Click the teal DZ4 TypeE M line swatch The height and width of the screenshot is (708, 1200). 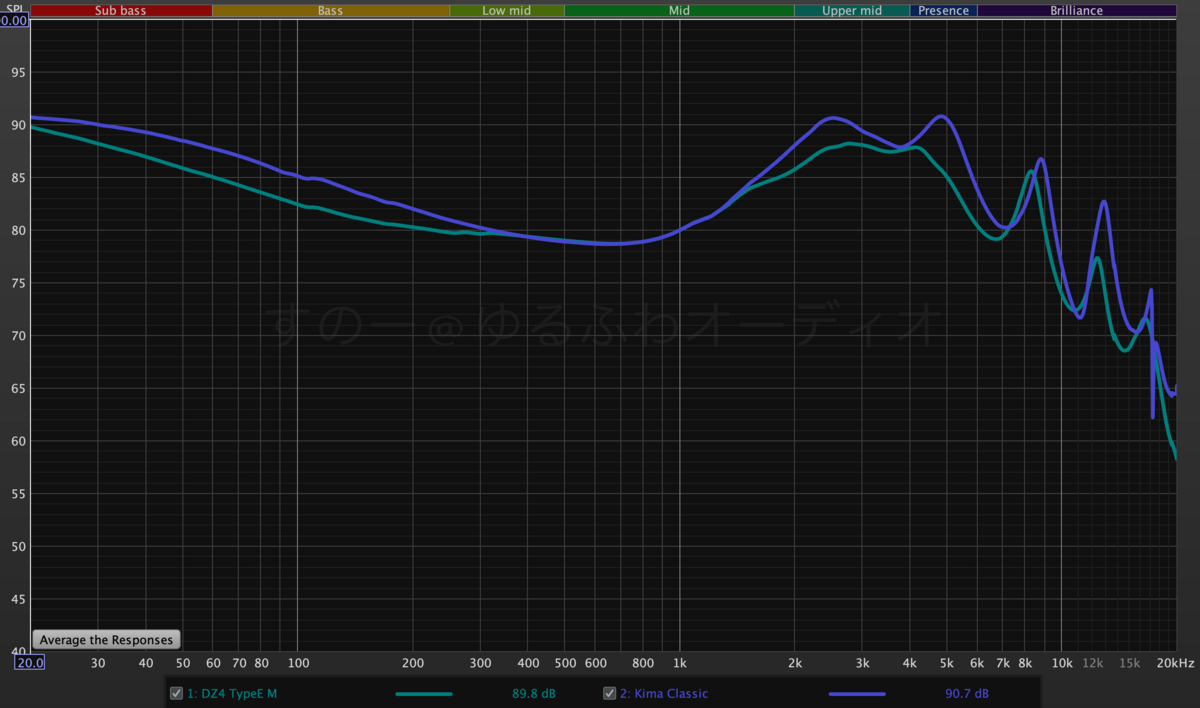pyautogui.click(x=424, y=693)
